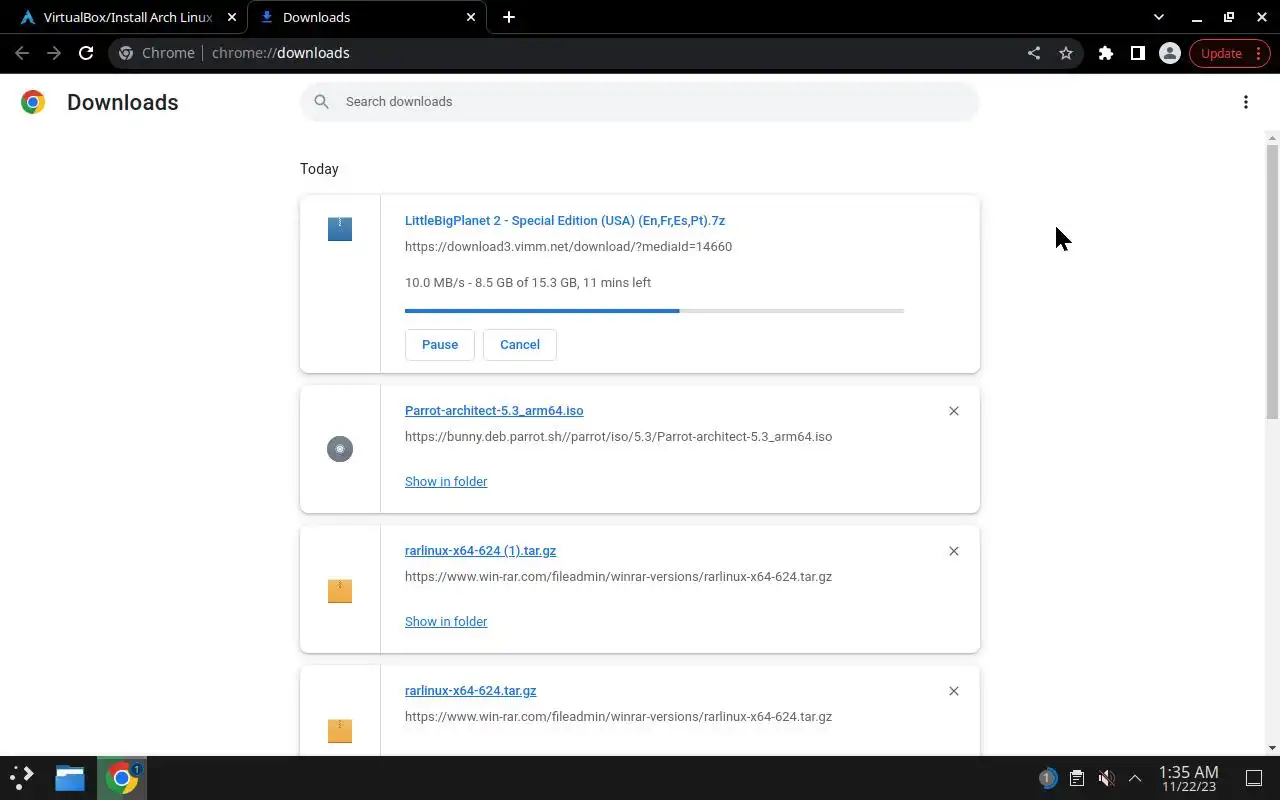Click the Chrome site info chip
1280x800 pixels.
pyautogui.click(x=157, y=53)
